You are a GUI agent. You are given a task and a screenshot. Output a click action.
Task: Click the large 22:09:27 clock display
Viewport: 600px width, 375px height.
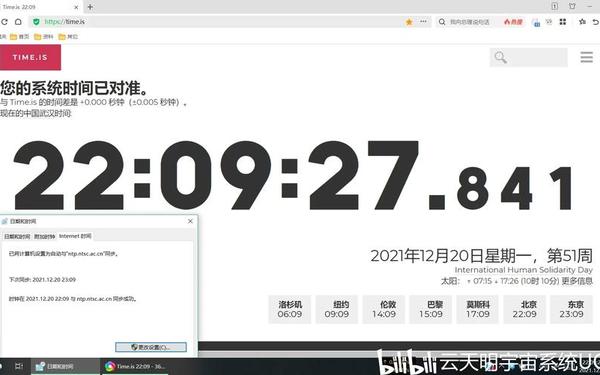293,175
